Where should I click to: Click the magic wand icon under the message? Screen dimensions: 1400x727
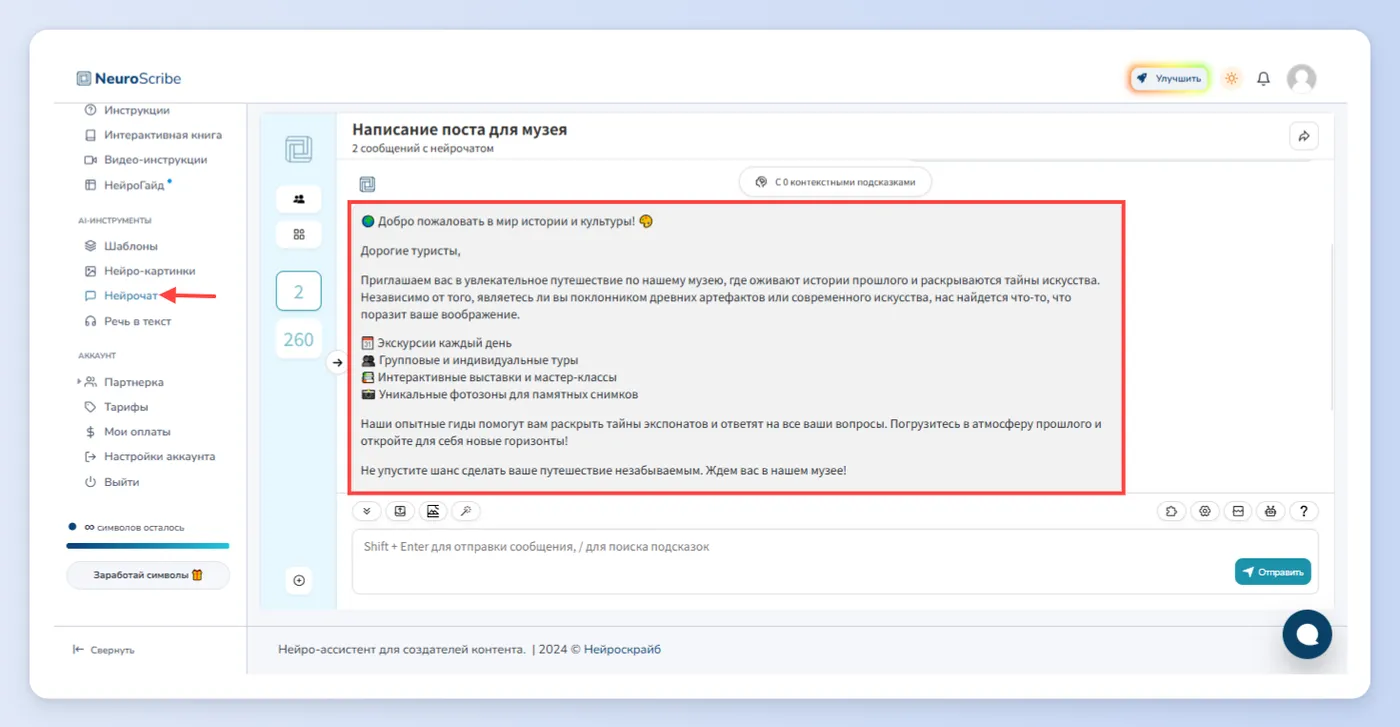(466, 511)
